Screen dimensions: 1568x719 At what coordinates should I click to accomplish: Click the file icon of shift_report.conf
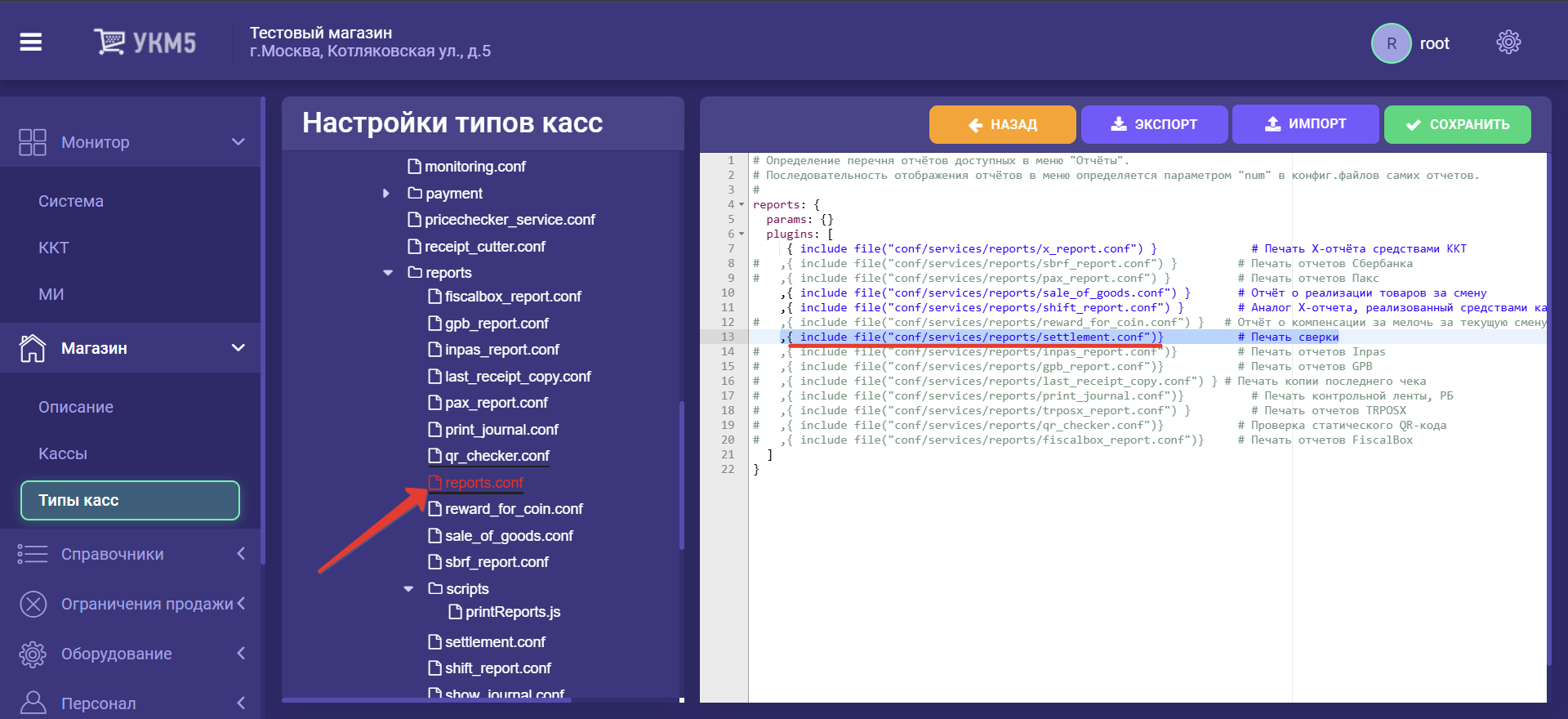[x=435, y=668]
